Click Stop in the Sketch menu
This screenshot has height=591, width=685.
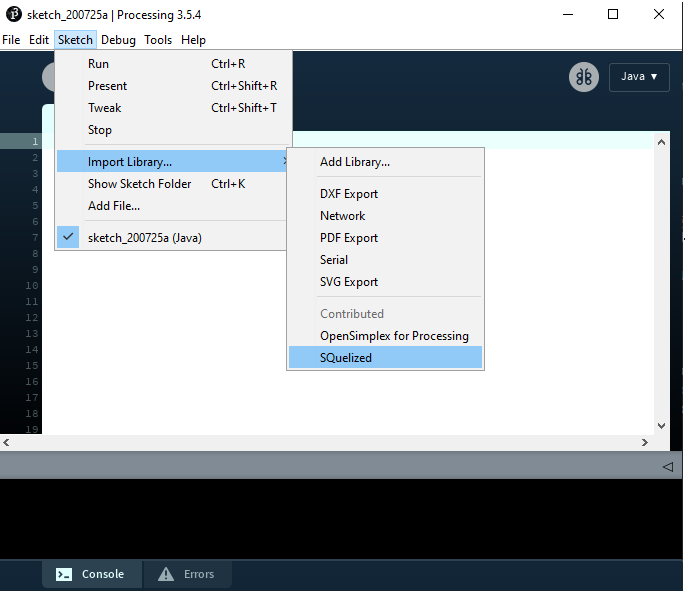[x=173, y=130]
